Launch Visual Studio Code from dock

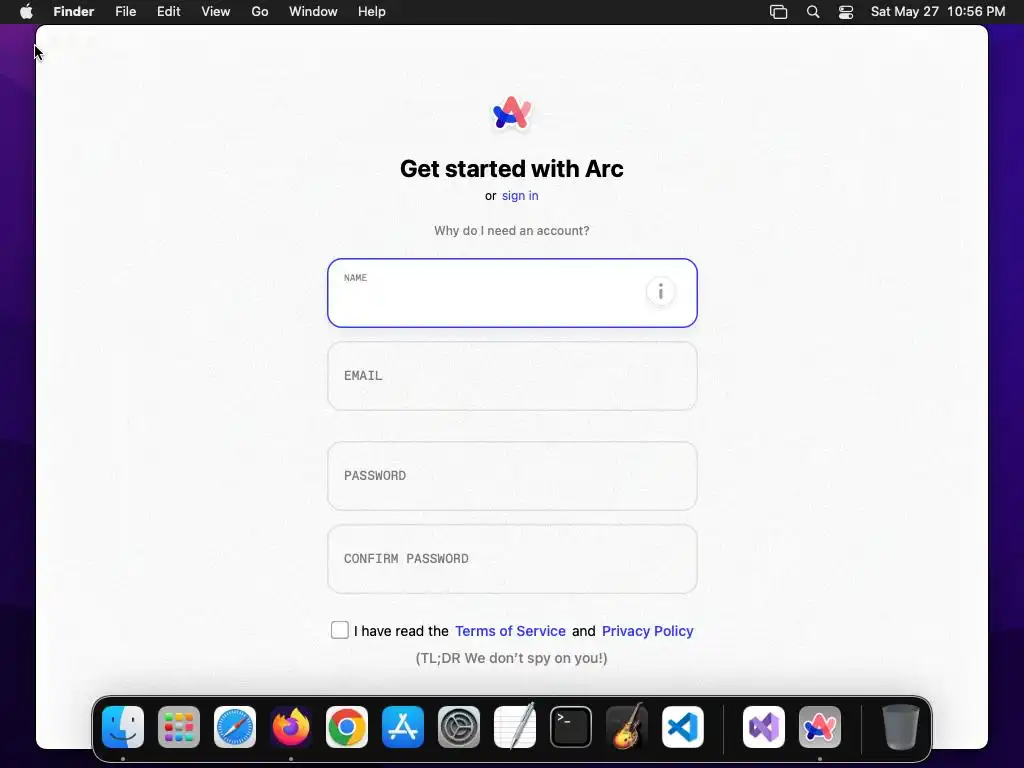[x=682, y=727]
